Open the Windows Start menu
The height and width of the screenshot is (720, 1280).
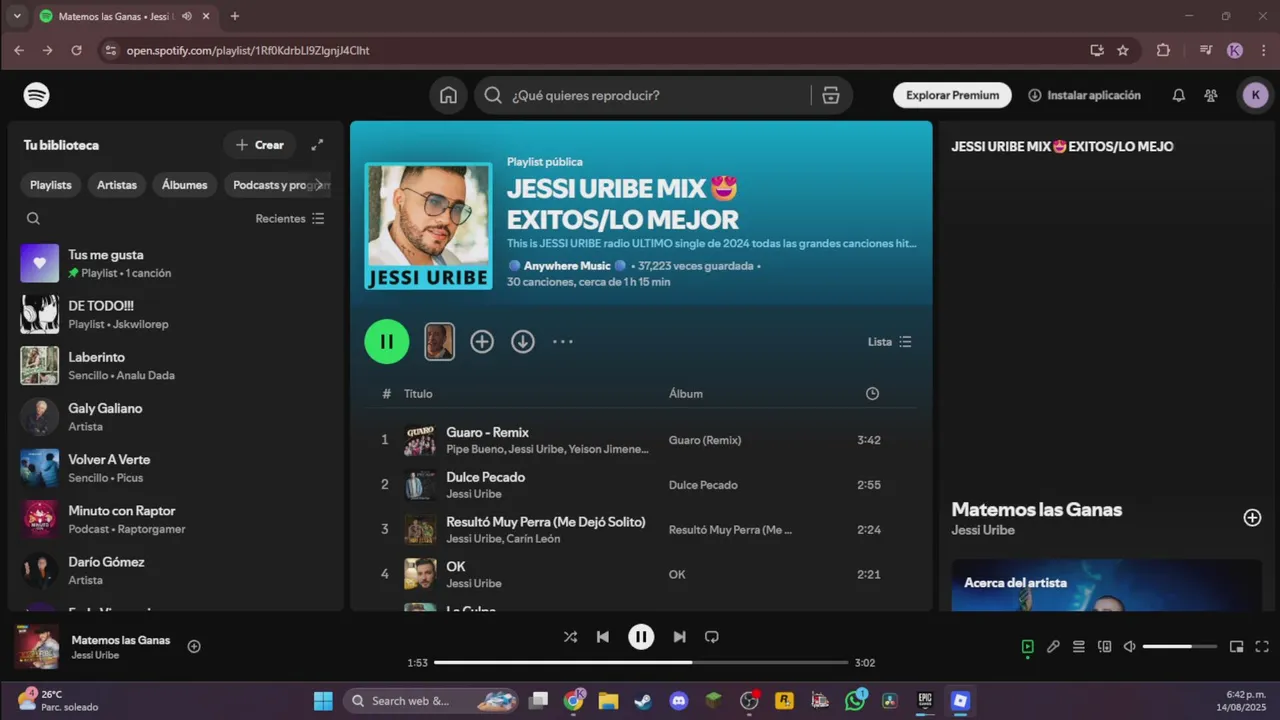coord(323,701)
